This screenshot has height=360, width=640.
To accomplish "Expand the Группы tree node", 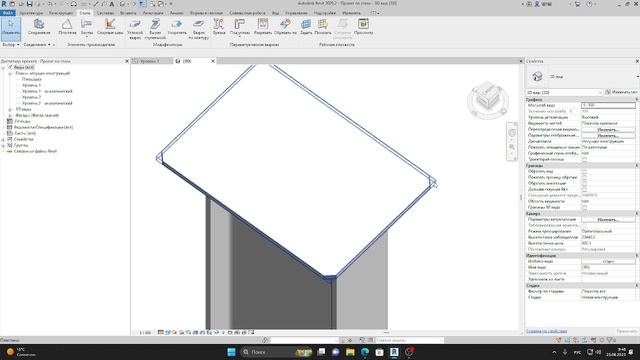I will (x=4, y=145).
